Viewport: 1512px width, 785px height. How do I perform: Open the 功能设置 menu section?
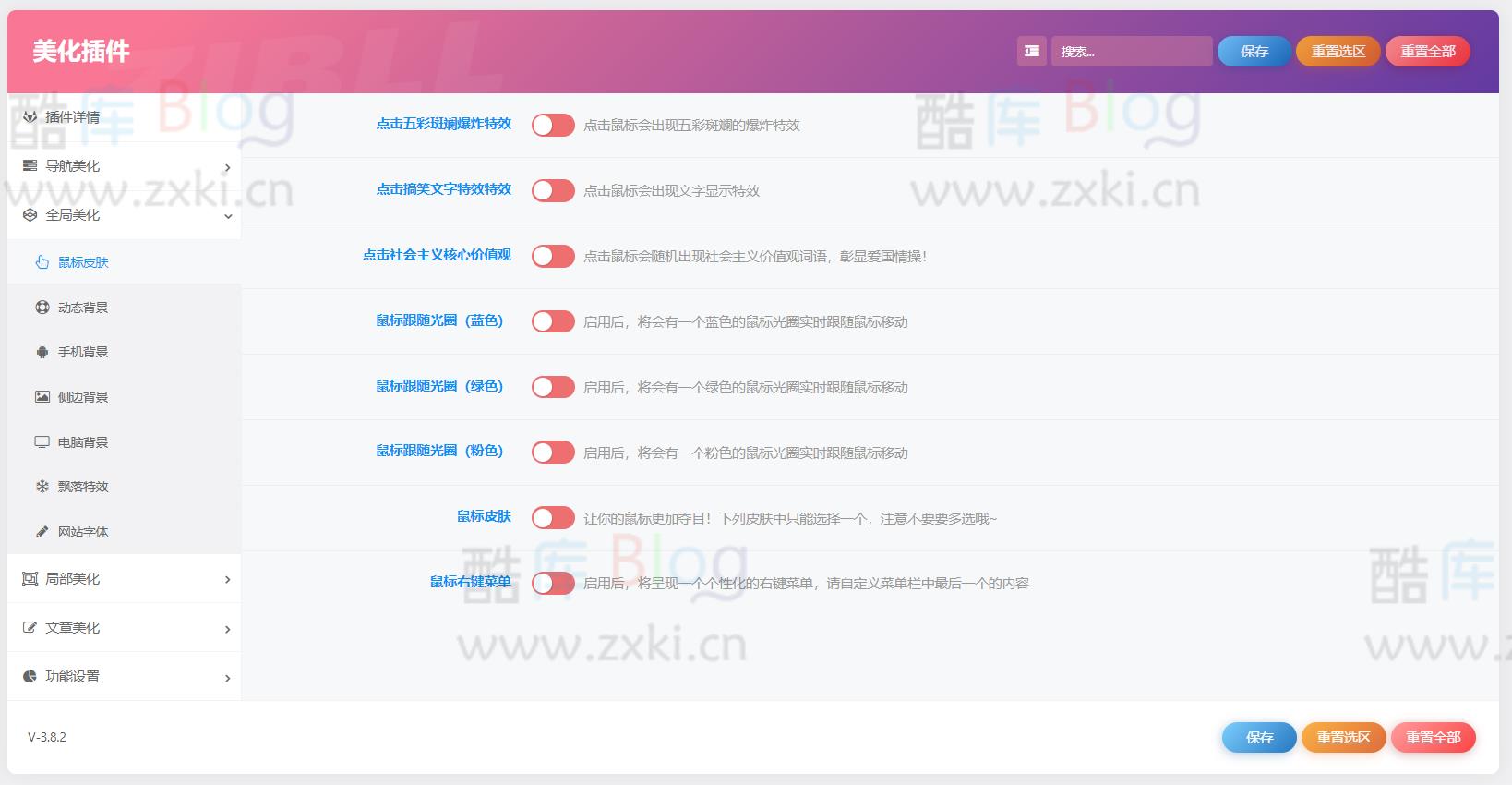(x=124, y=677)
